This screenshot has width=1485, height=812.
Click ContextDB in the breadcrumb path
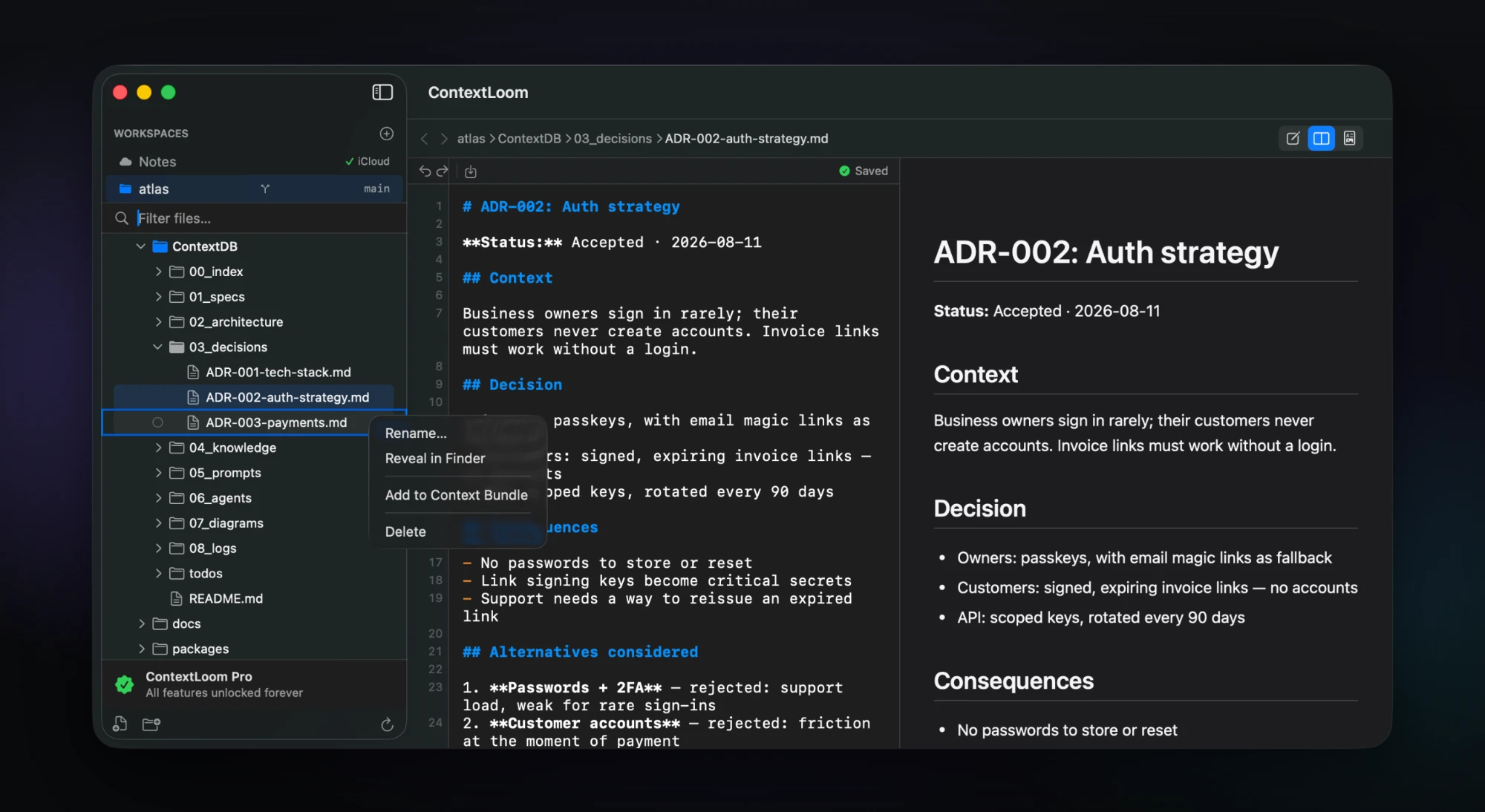pos(529,139)
